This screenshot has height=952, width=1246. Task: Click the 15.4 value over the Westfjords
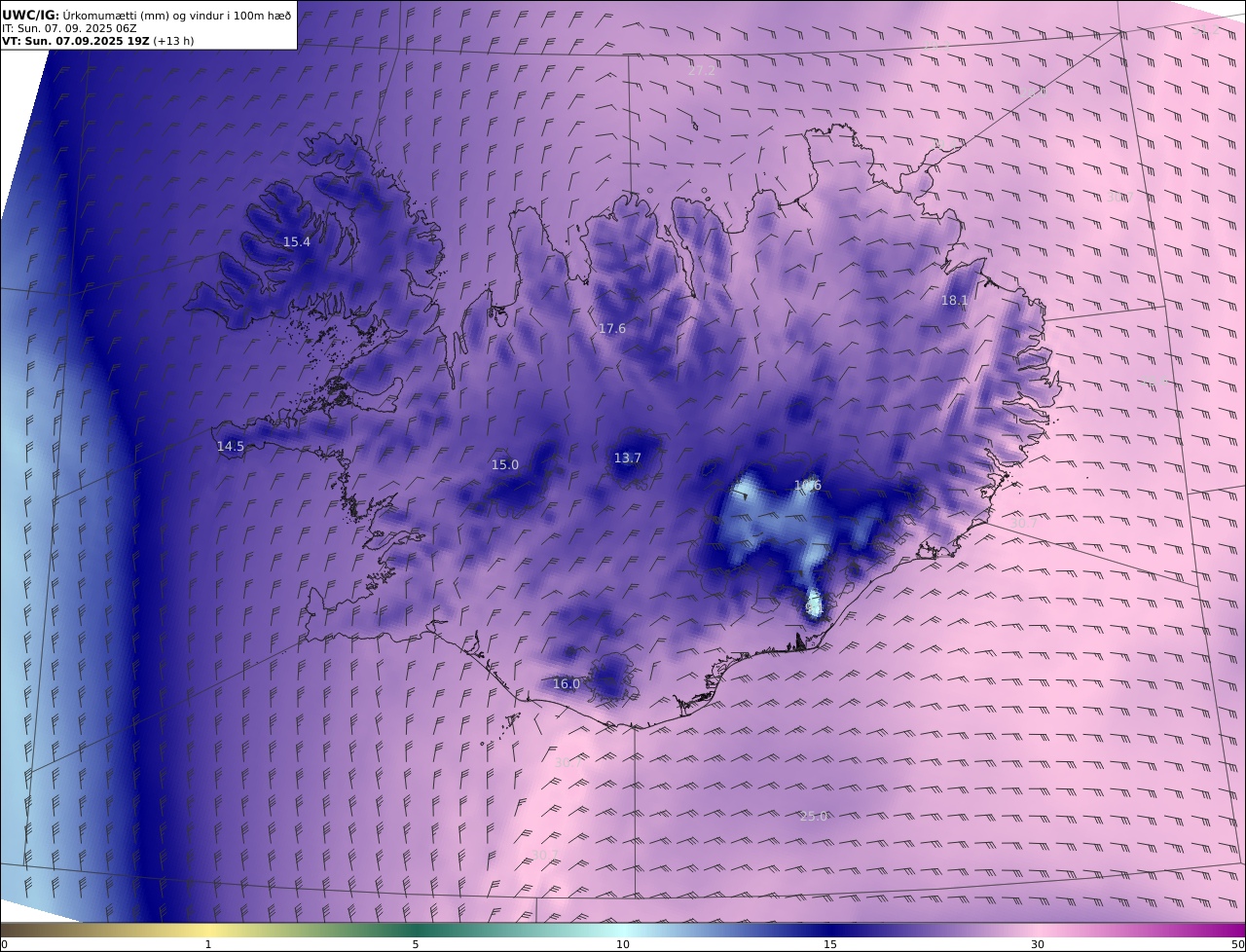coord(297,241)
